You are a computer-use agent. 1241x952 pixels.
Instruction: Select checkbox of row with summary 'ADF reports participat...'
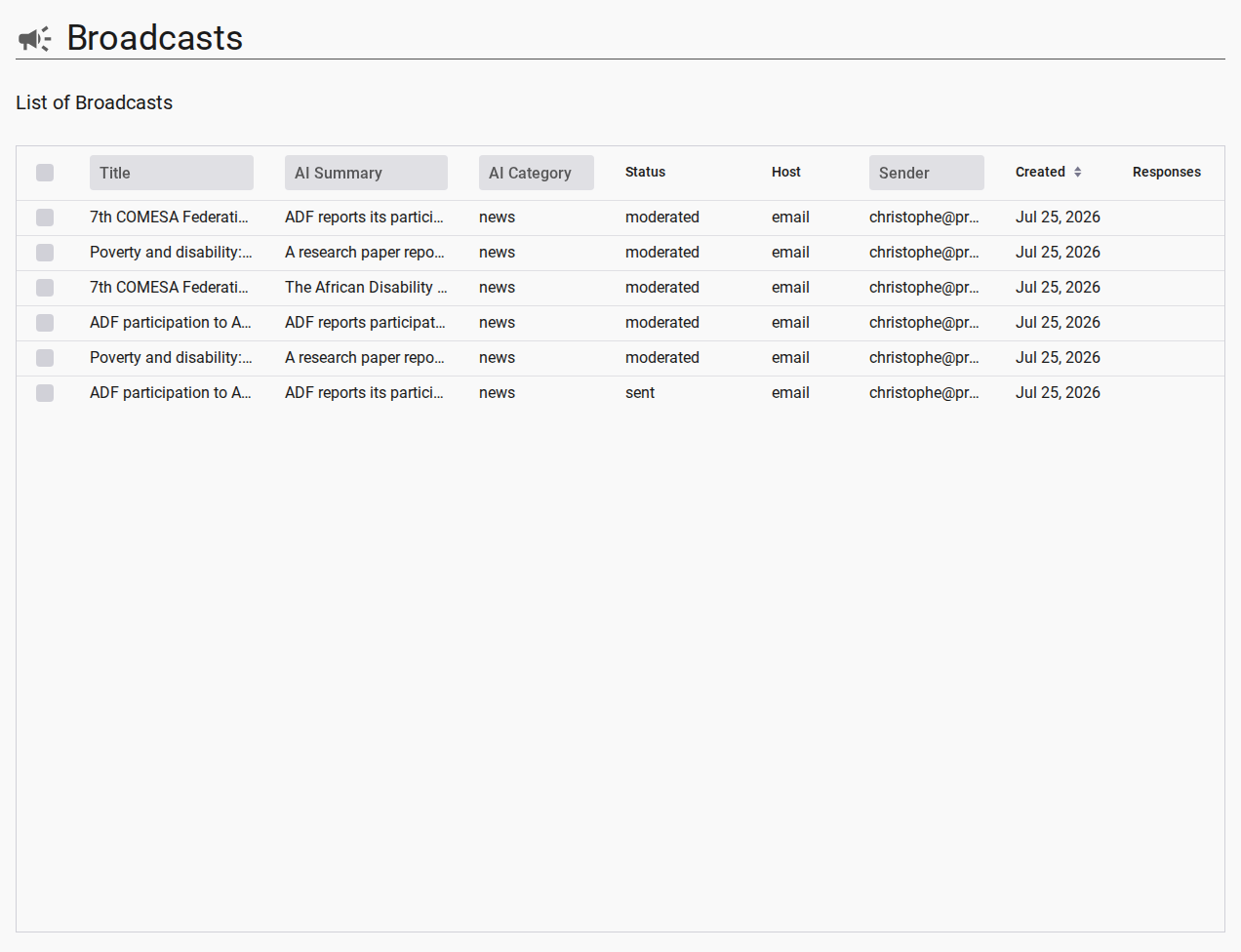tap(45, 323)
